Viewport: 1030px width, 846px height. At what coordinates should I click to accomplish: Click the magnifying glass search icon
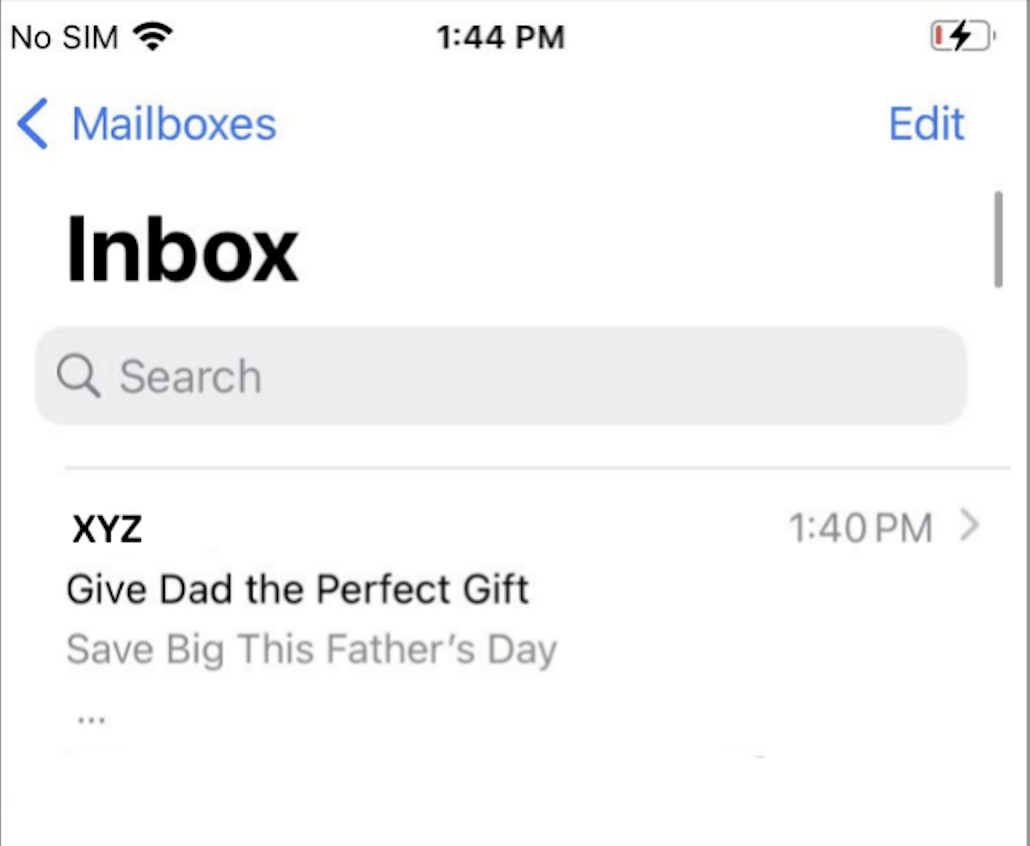coord(77,377)
